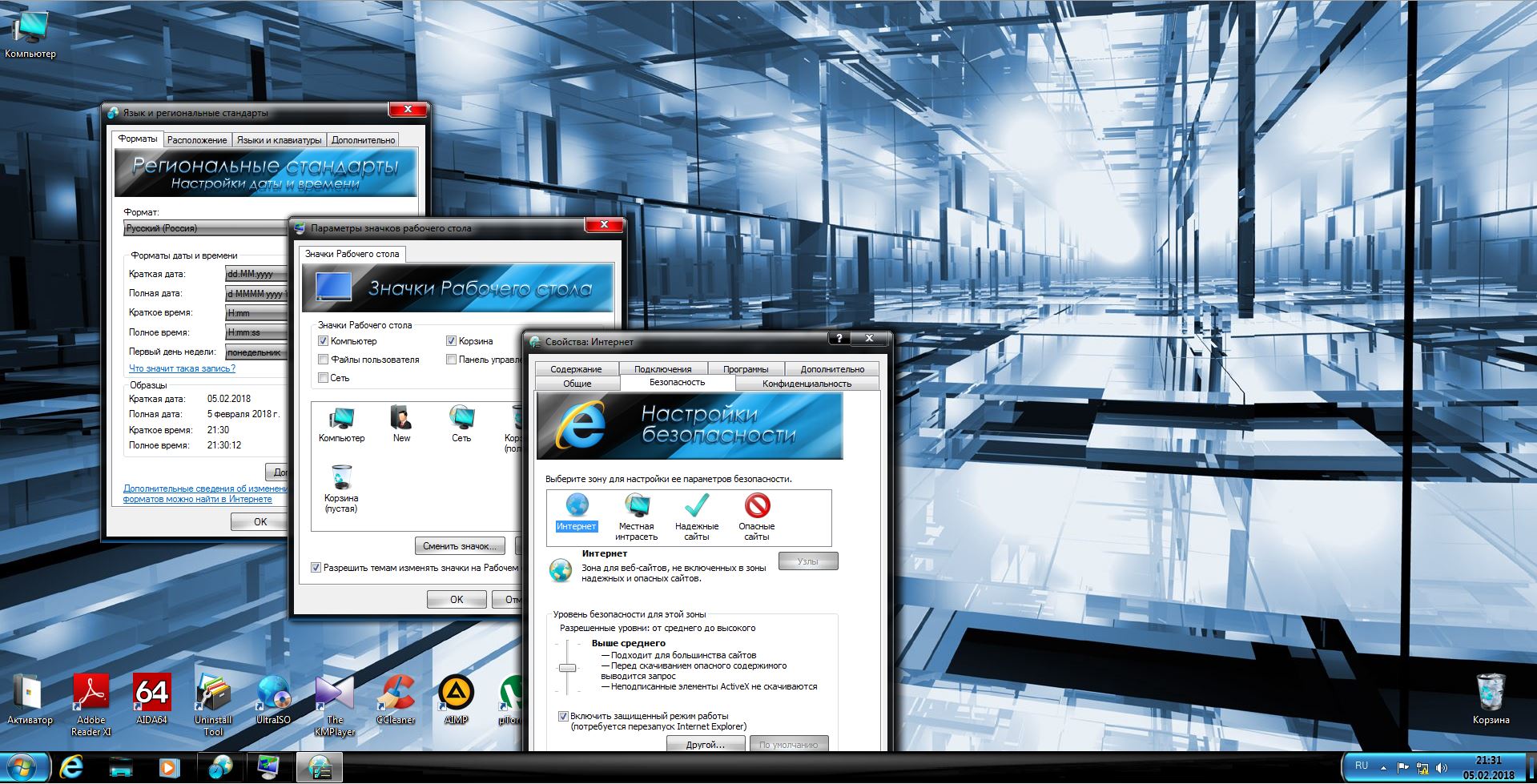1537x784 pixels.
Task: Select the Сеть icon in the icon list
Action: (461, 424)
